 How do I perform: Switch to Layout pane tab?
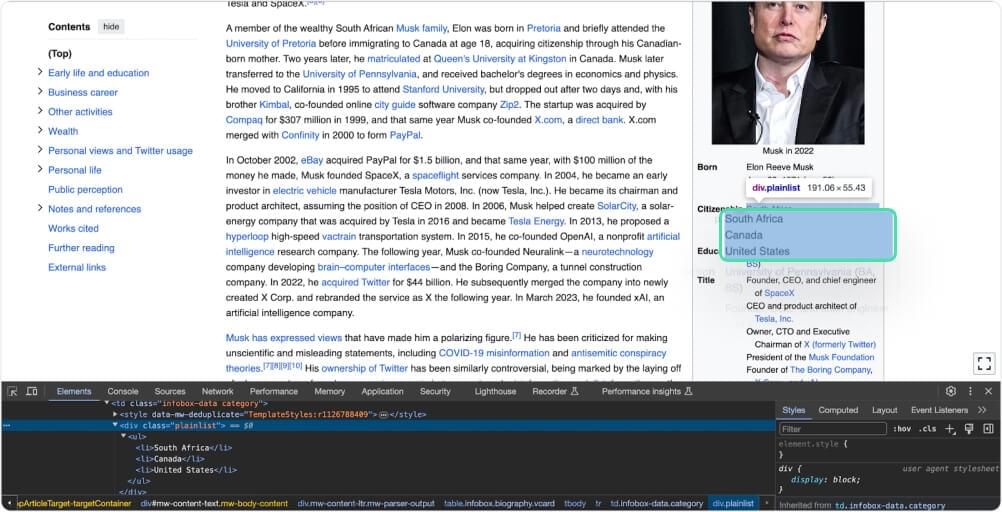click(884, 410)
